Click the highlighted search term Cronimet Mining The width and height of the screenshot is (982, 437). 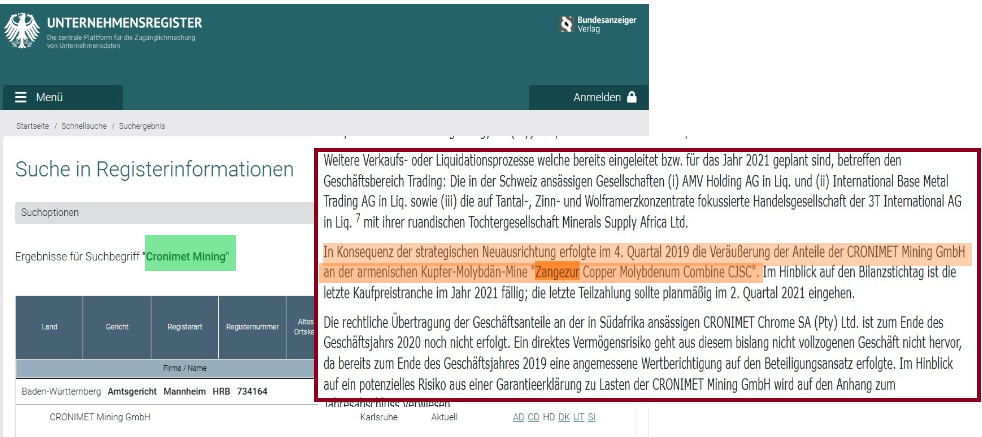188,257
